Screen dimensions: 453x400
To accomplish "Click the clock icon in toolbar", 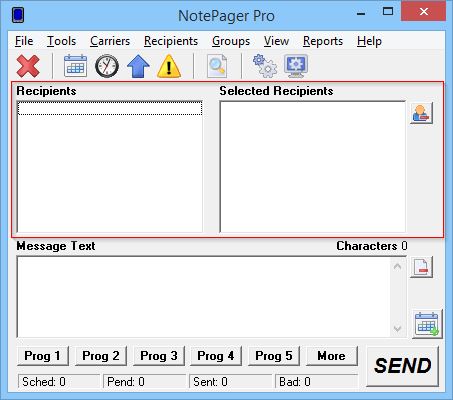I will [x=107, y=66].
